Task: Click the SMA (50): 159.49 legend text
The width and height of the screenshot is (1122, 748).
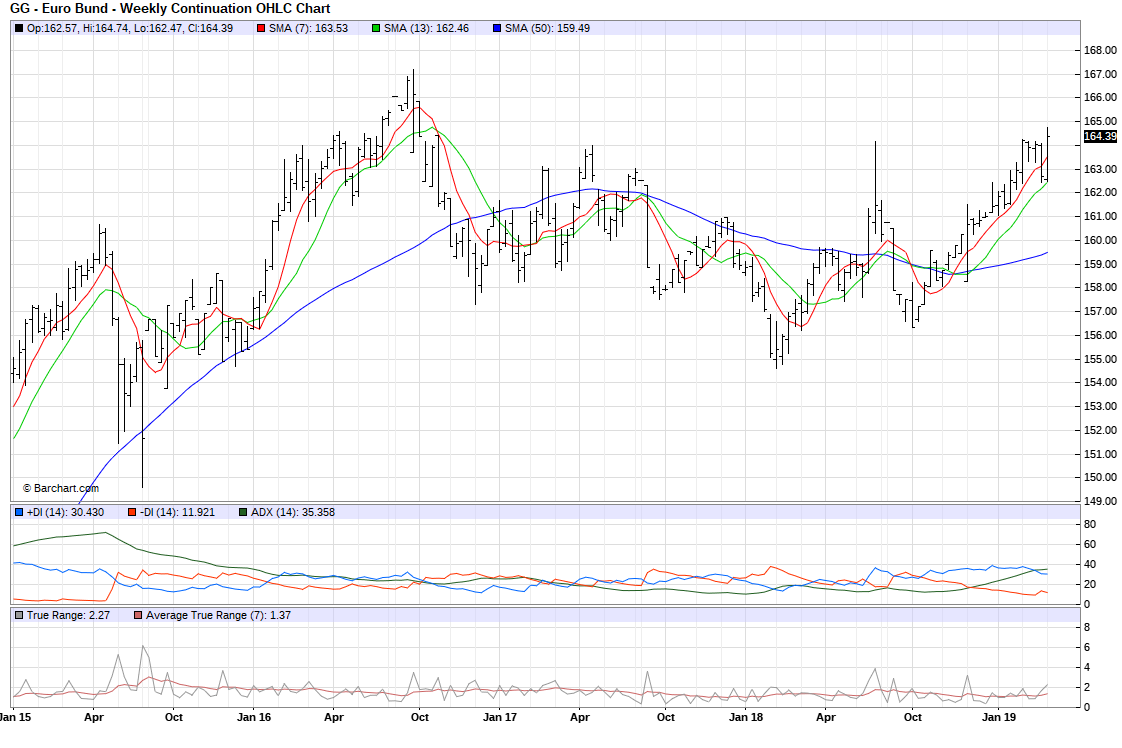Action: coord(547,28)
